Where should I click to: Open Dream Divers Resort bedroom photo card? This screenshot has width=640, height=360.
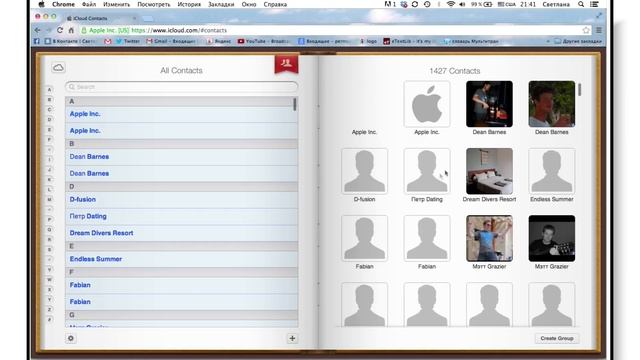pyautogui.click(x=489, y=171)
